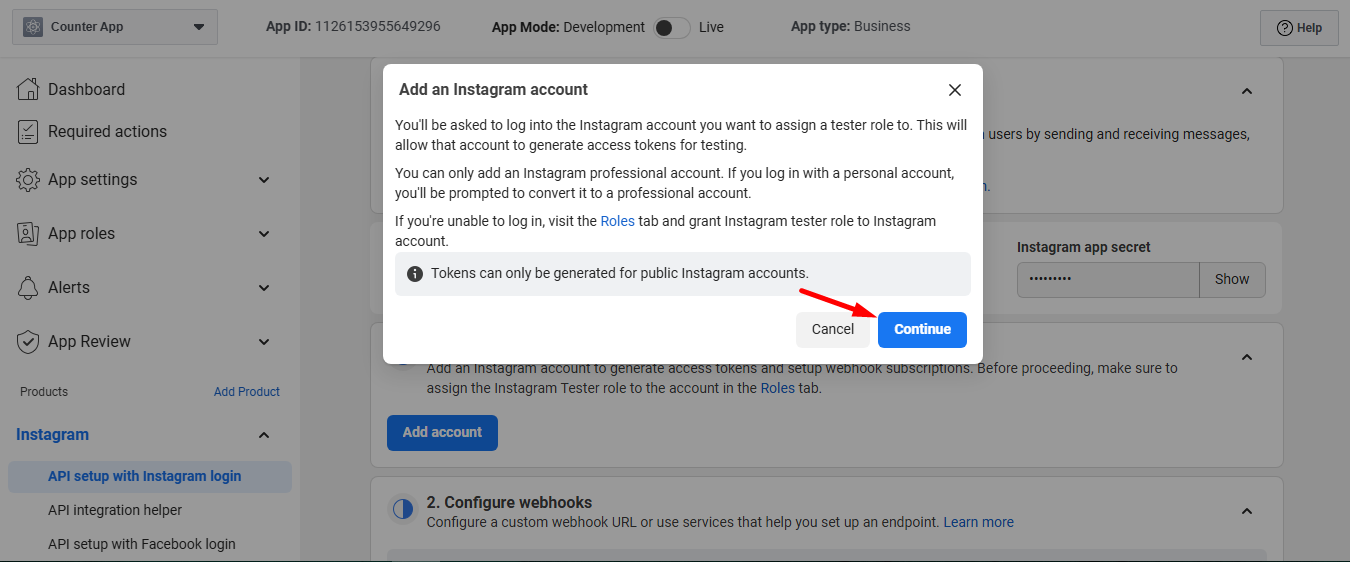Viewport: 1350px width, 562px height.
Task: Continue adding the Instagram account
Action: point(922,330)
